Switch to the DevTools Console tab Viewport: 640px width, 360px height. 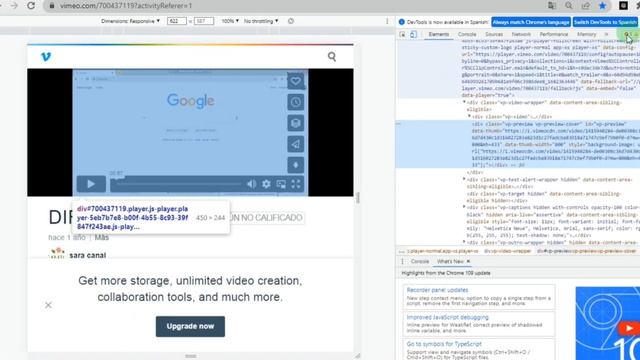click(x=467, y=34)
